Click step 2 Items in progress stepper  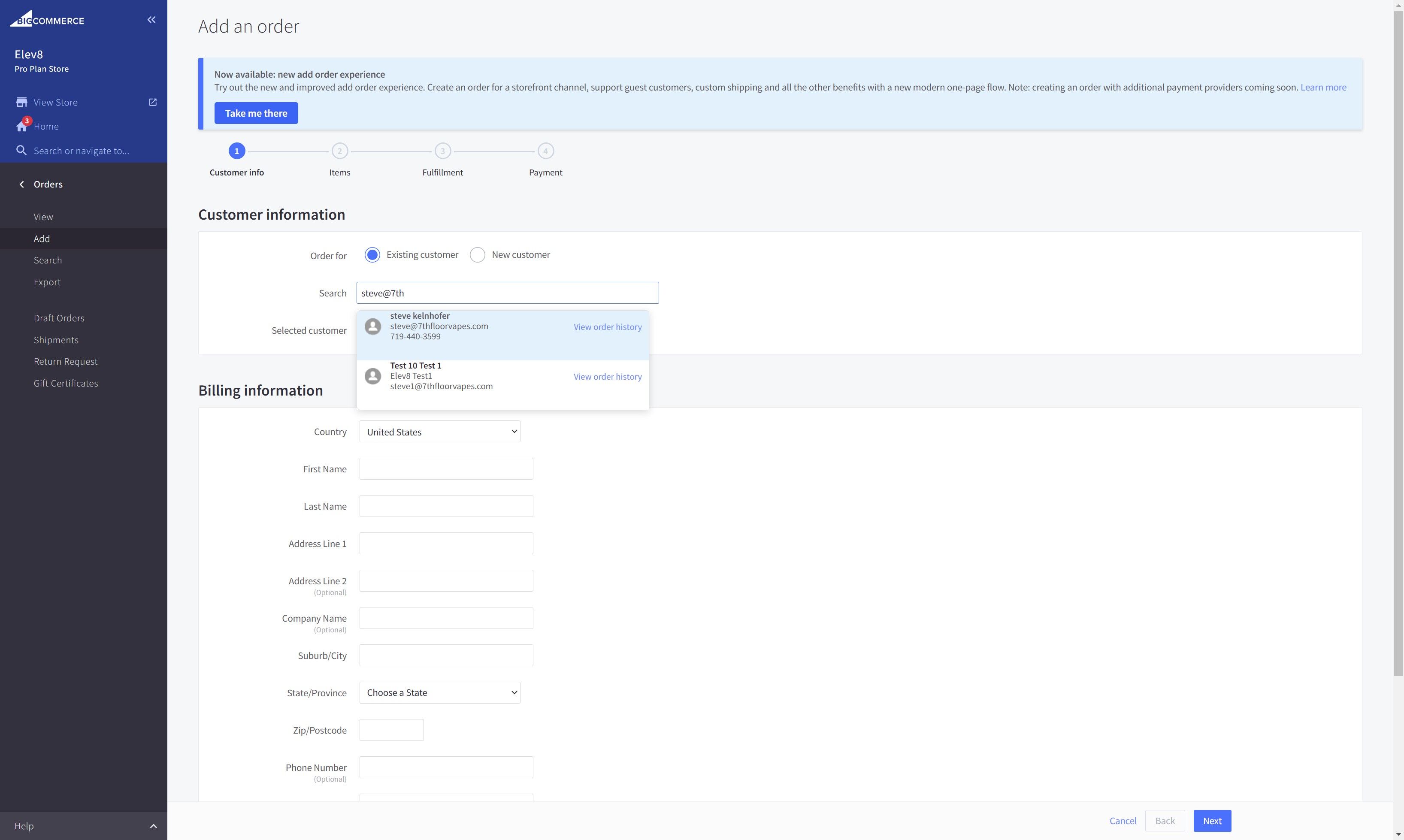340,151
